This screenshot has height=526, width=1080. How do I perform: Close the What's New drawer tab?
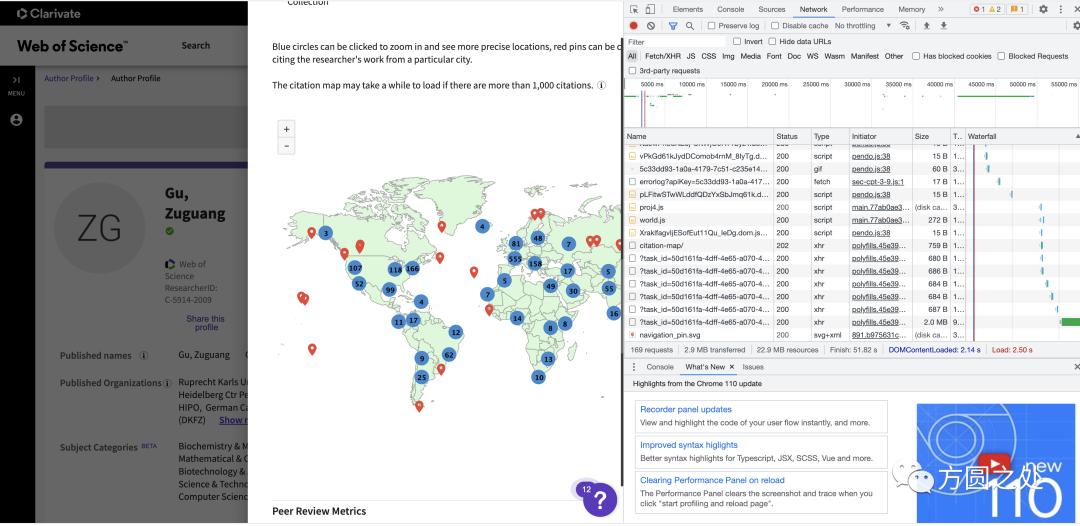[731, 367]
